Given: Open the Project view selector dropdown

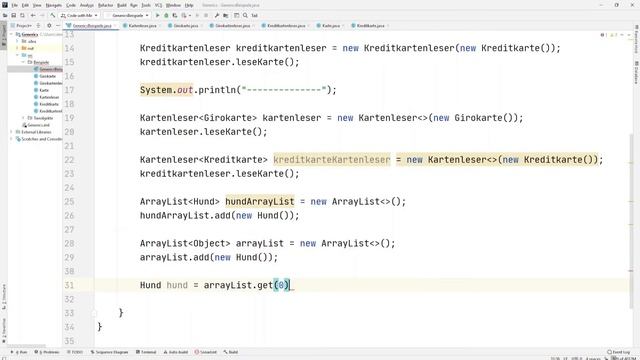Looking at the screenshot, I should [24, 26].
